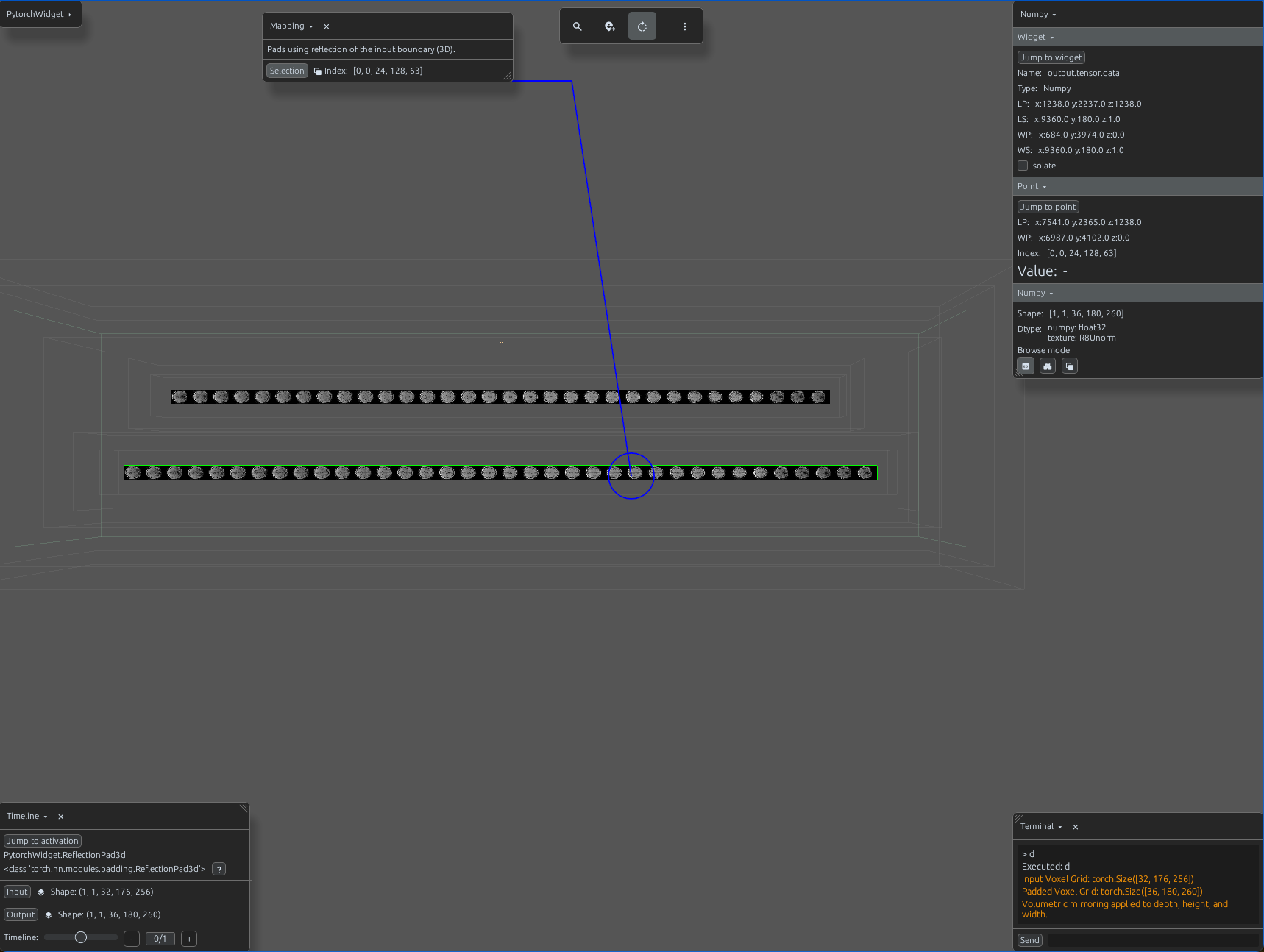Select the first Browse mode icon

(x=1026, y=366)
